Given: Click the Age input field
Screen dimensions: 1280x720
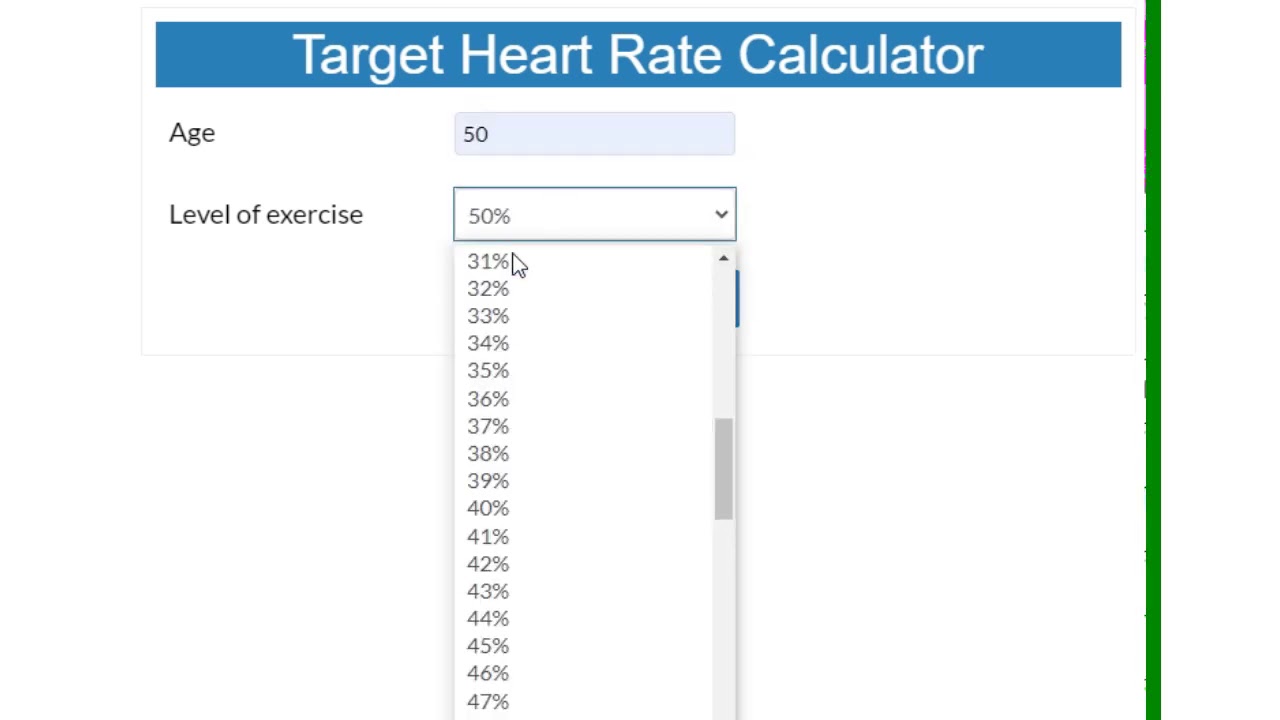Looking at the screenshot, I should pos(594,134).
